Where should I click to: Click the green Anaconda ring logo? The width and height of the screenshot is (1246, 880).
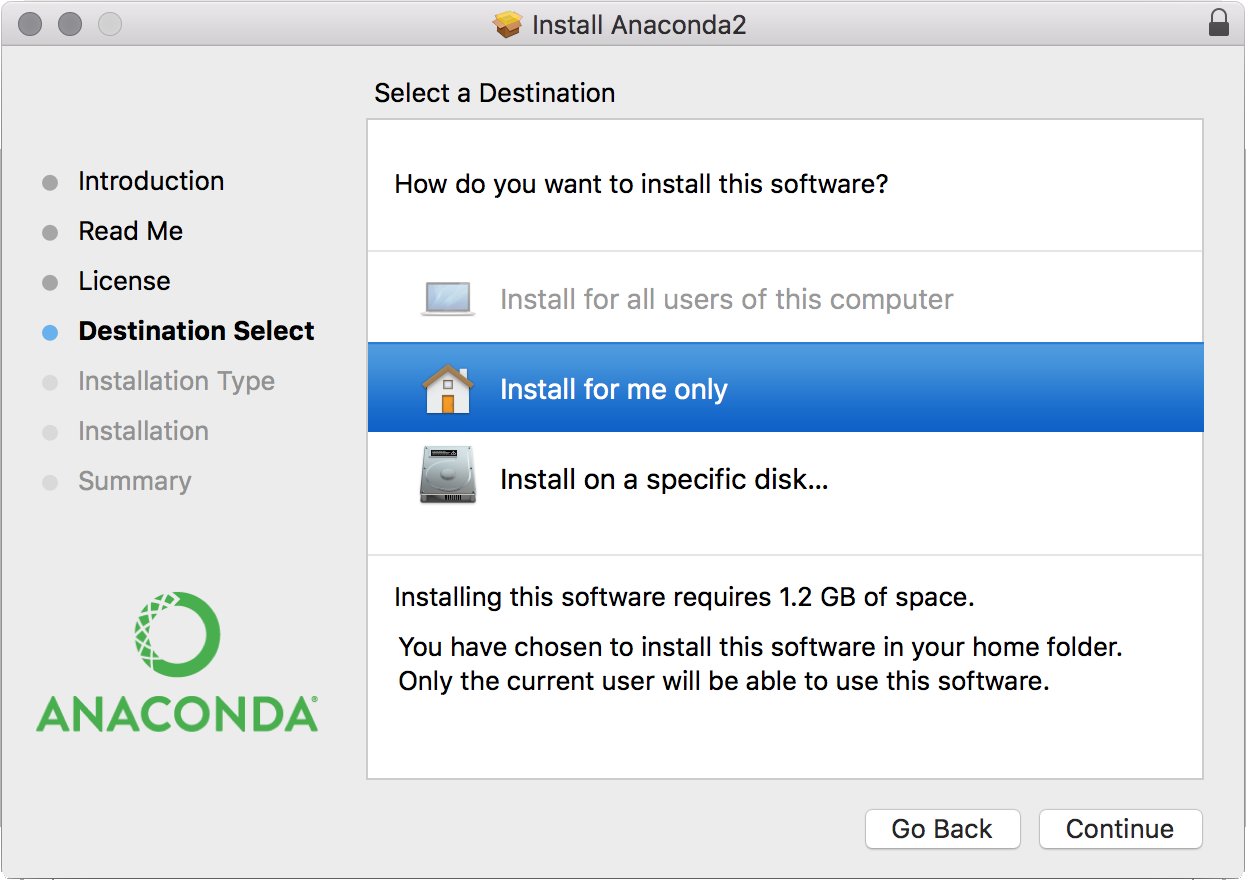tap(177, 635)
